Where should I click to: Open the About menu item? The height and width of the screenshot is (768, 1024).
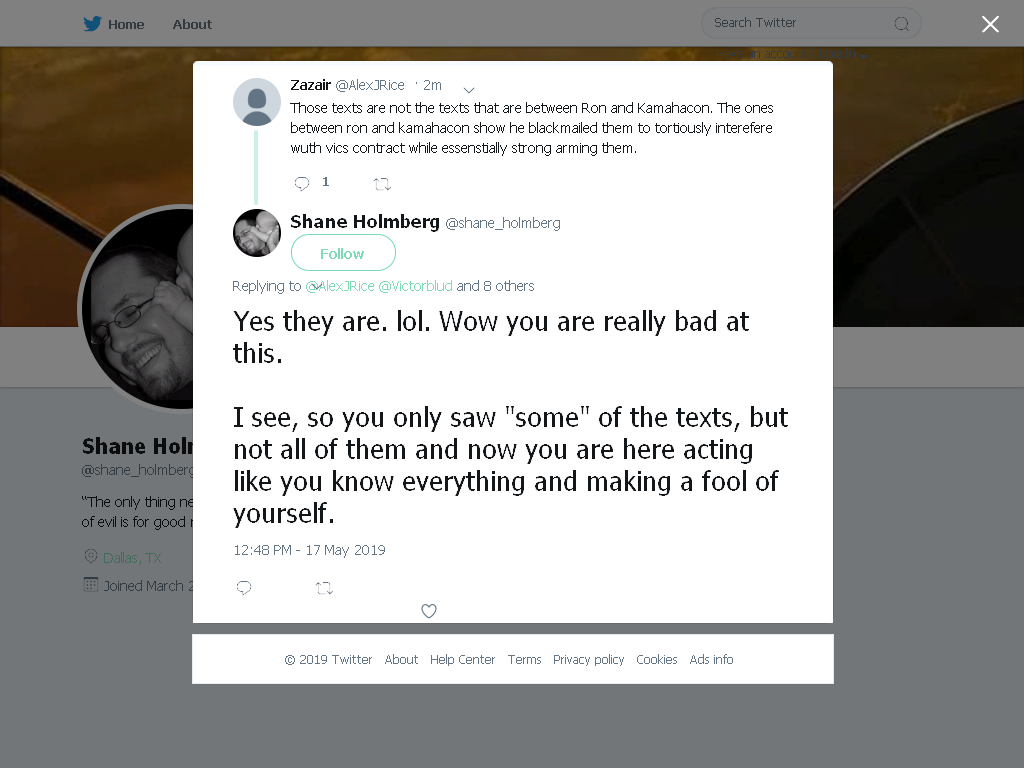tap(192, 24)
